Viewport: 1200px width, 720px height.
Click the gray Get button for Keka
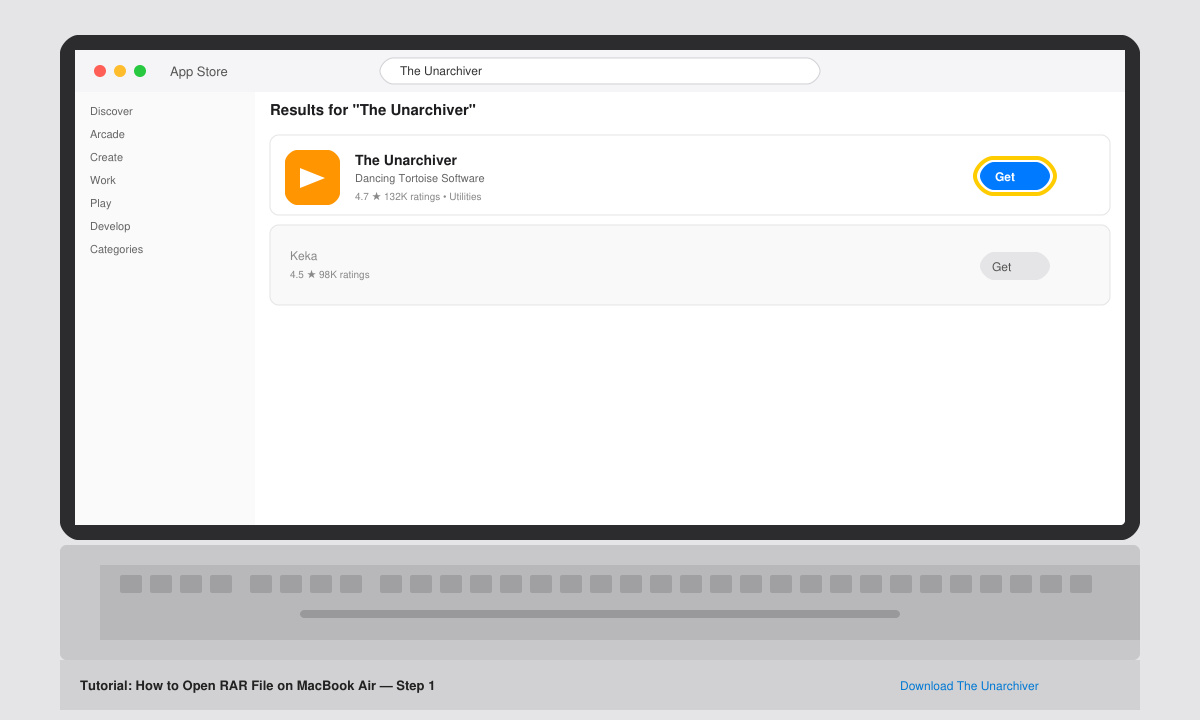coord(1015,266)
